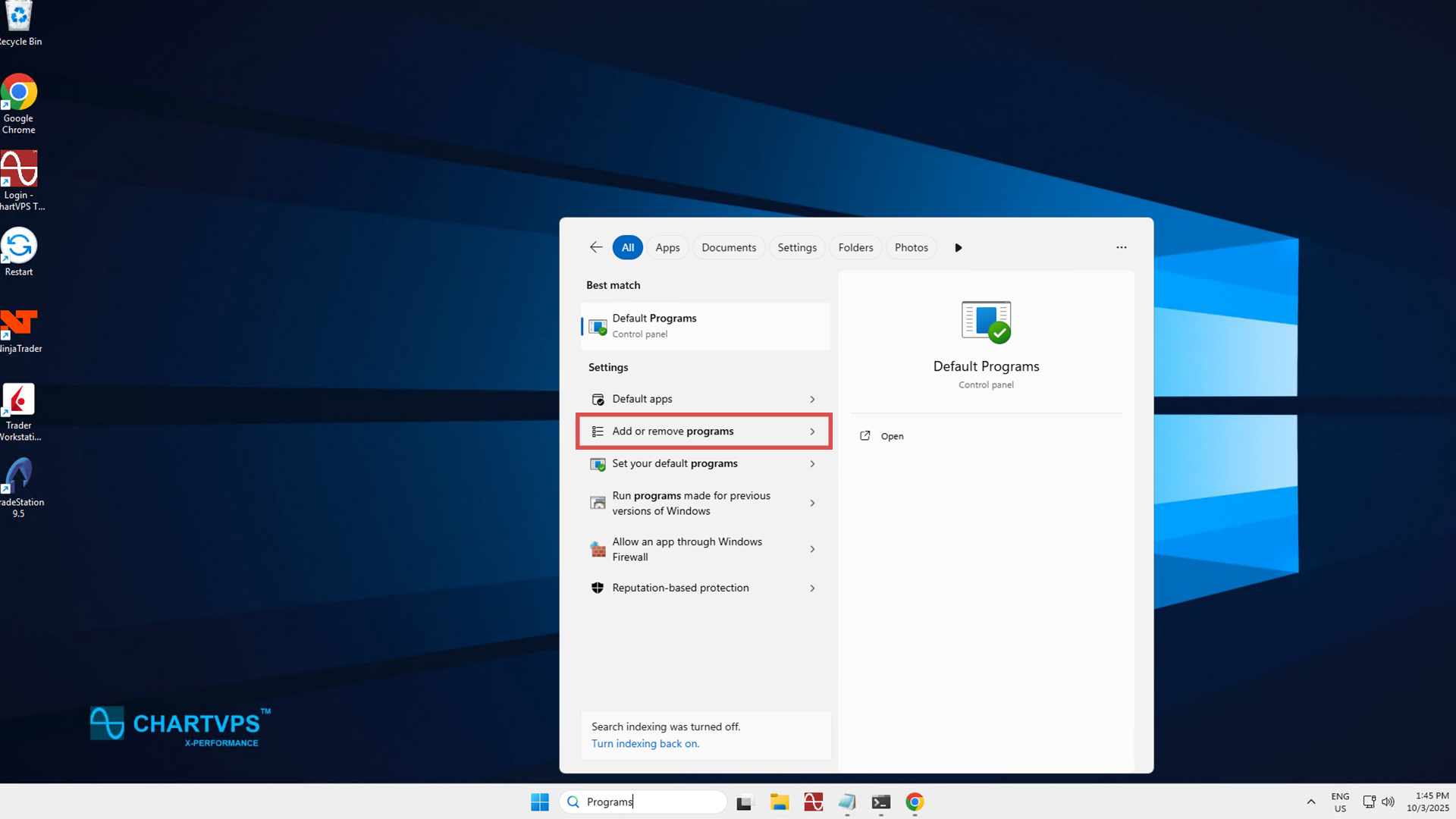Expand Reputation-based protection chevron

coord(812,588)
